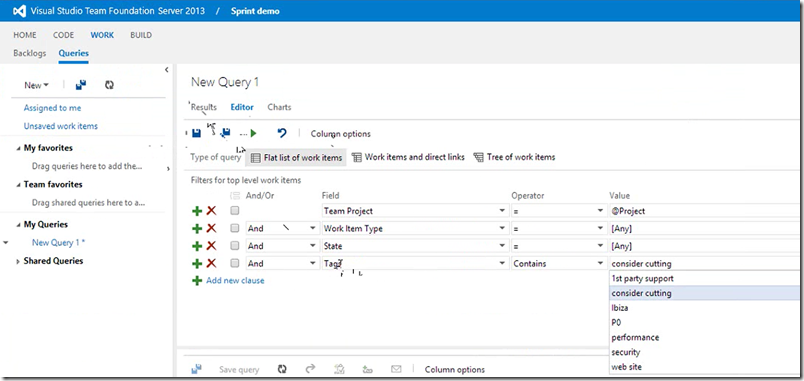Refresh the query list in left pane

[x=109, y=85]
